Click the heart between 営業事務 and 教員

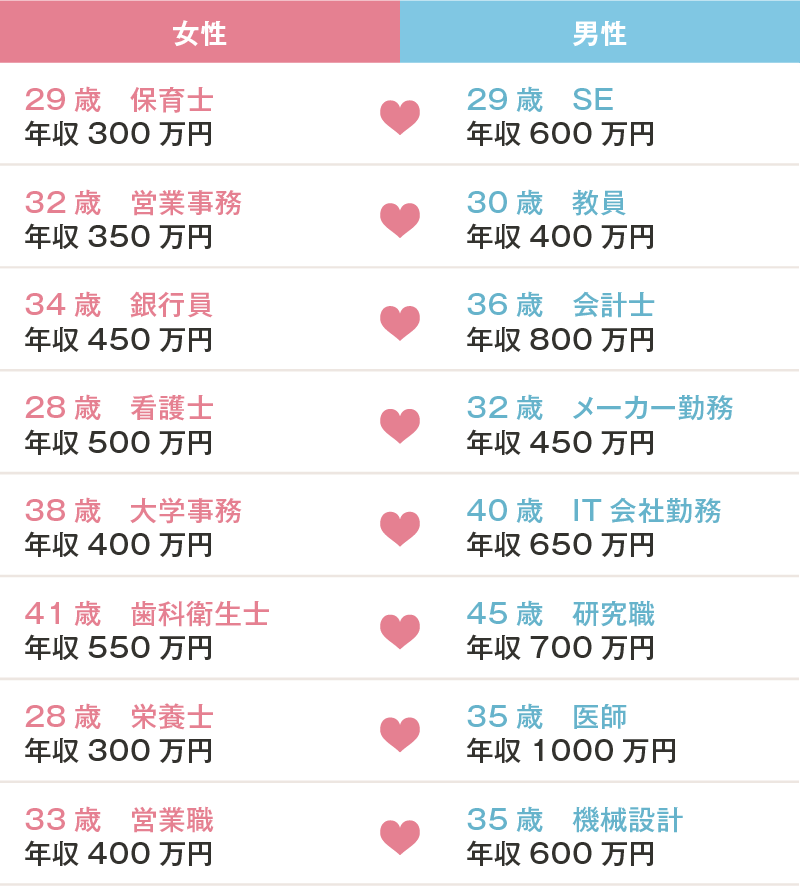click(x=400, y=220)
